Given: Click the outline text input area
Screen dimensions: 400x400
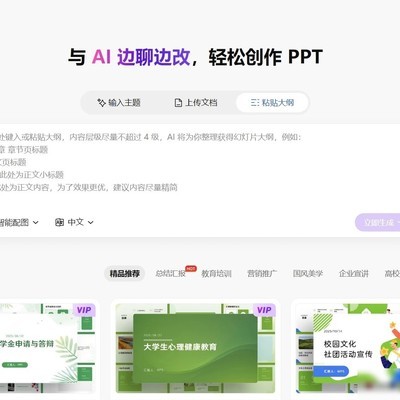Looking at the screenshot, I should click(x=200, y=163).
